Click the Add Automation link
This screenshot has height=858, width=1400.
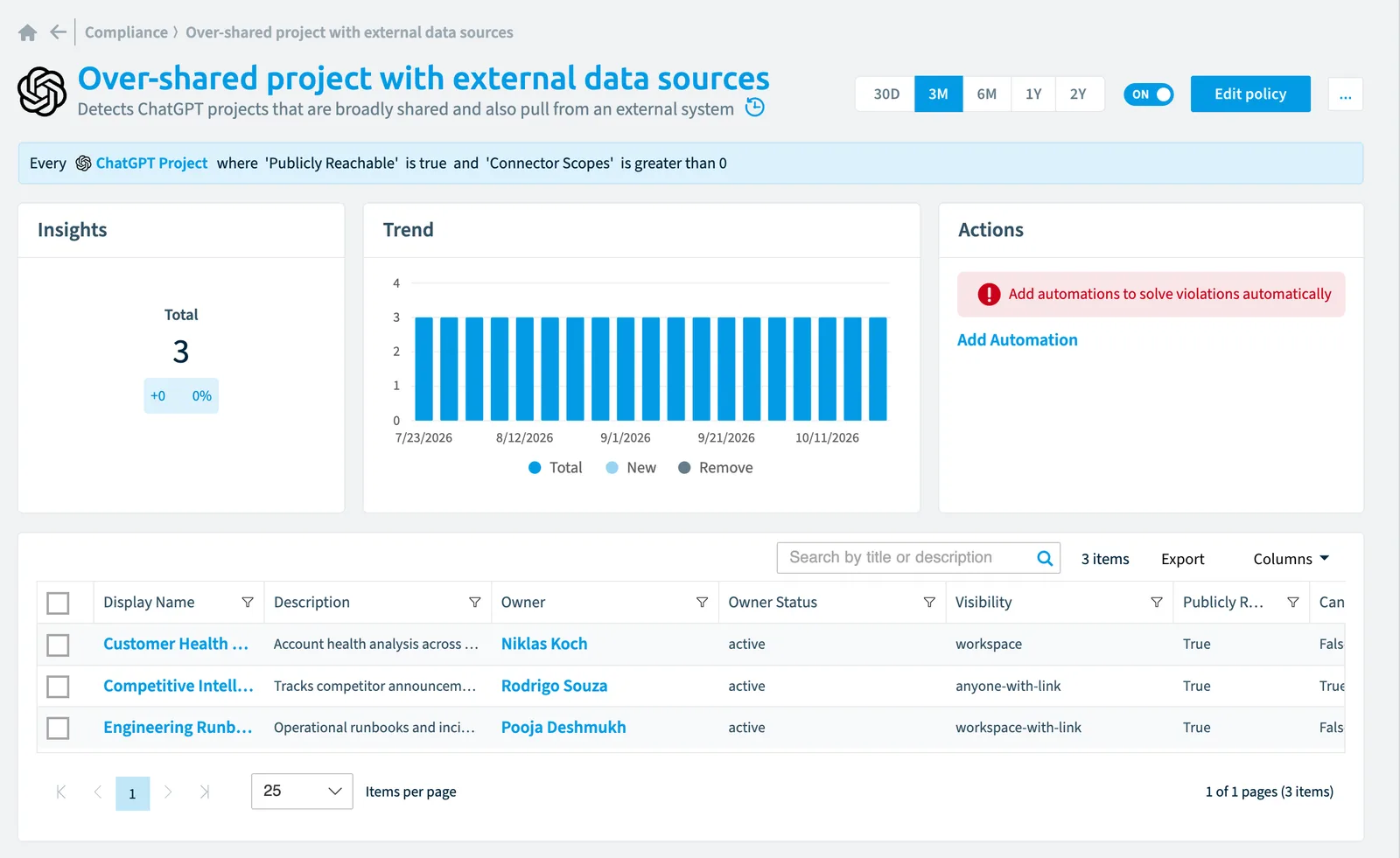(1018, 340)
